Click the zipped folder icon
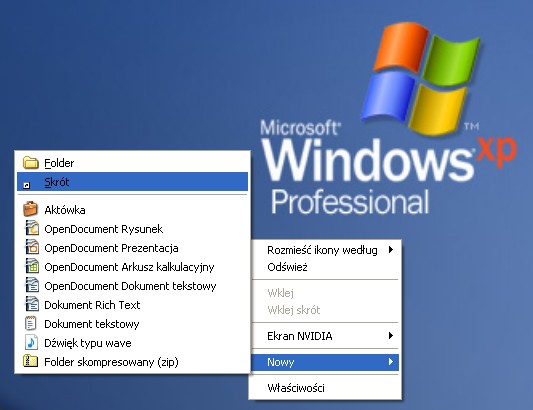This screenshot has width=533, height=410. click(31, 361)
